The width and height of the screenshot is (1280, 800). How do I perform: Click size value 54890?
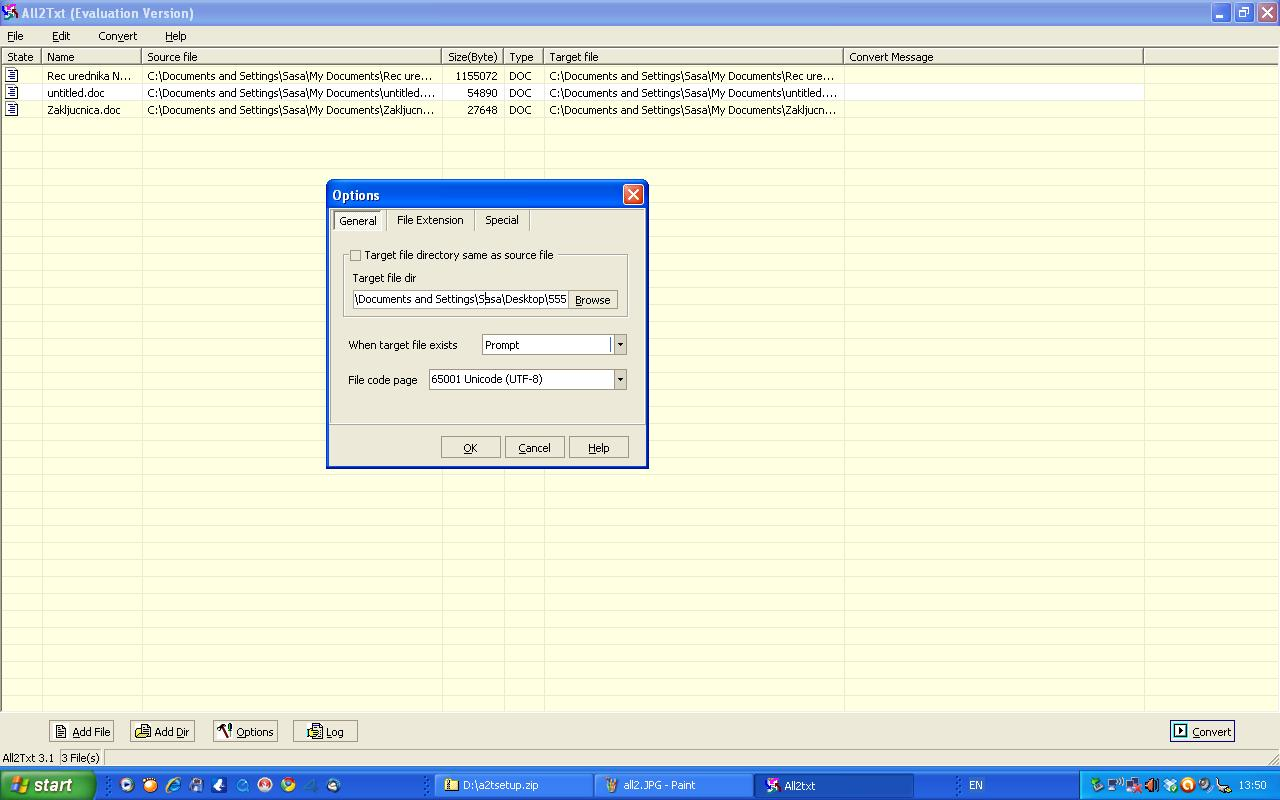[482, 93]
